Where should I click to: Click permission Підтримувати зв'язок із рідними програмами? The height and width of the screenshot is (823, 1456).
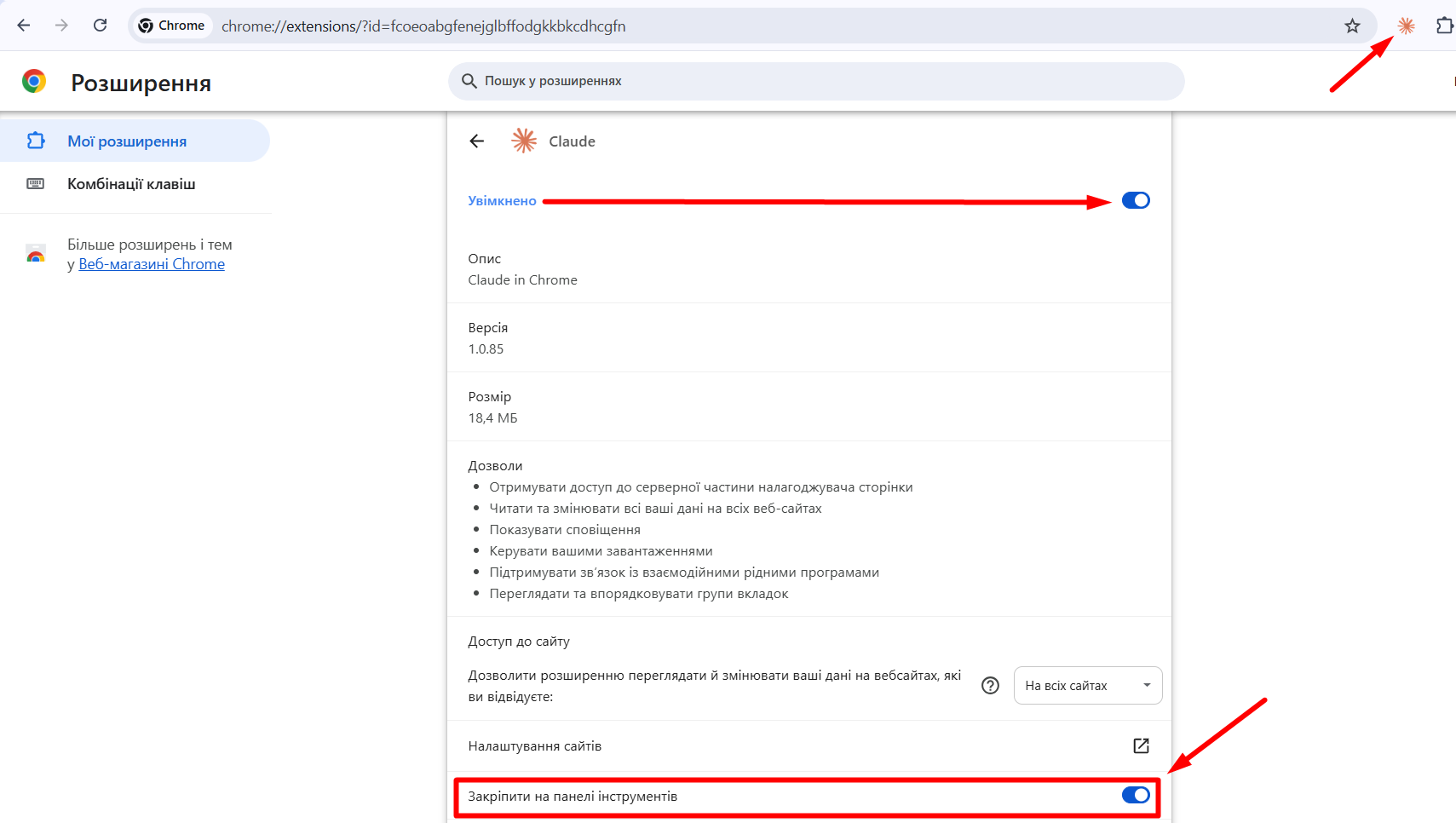684,573
